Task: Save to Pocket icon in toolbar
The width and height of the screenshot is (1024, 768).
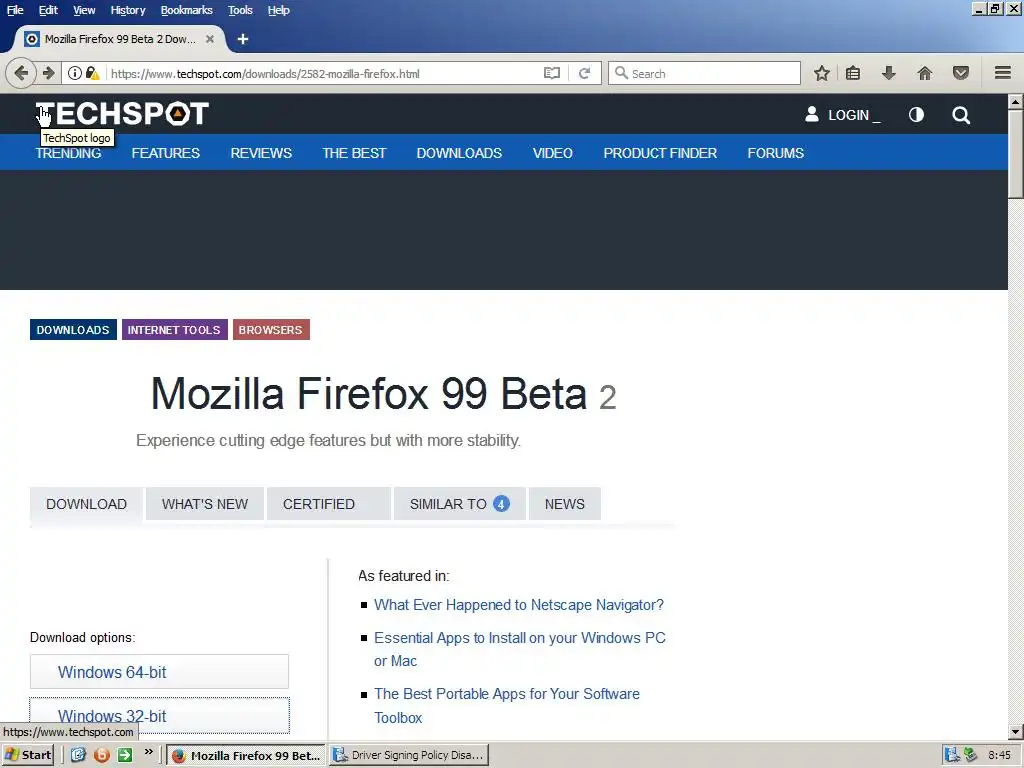Action: pos(961,73)
